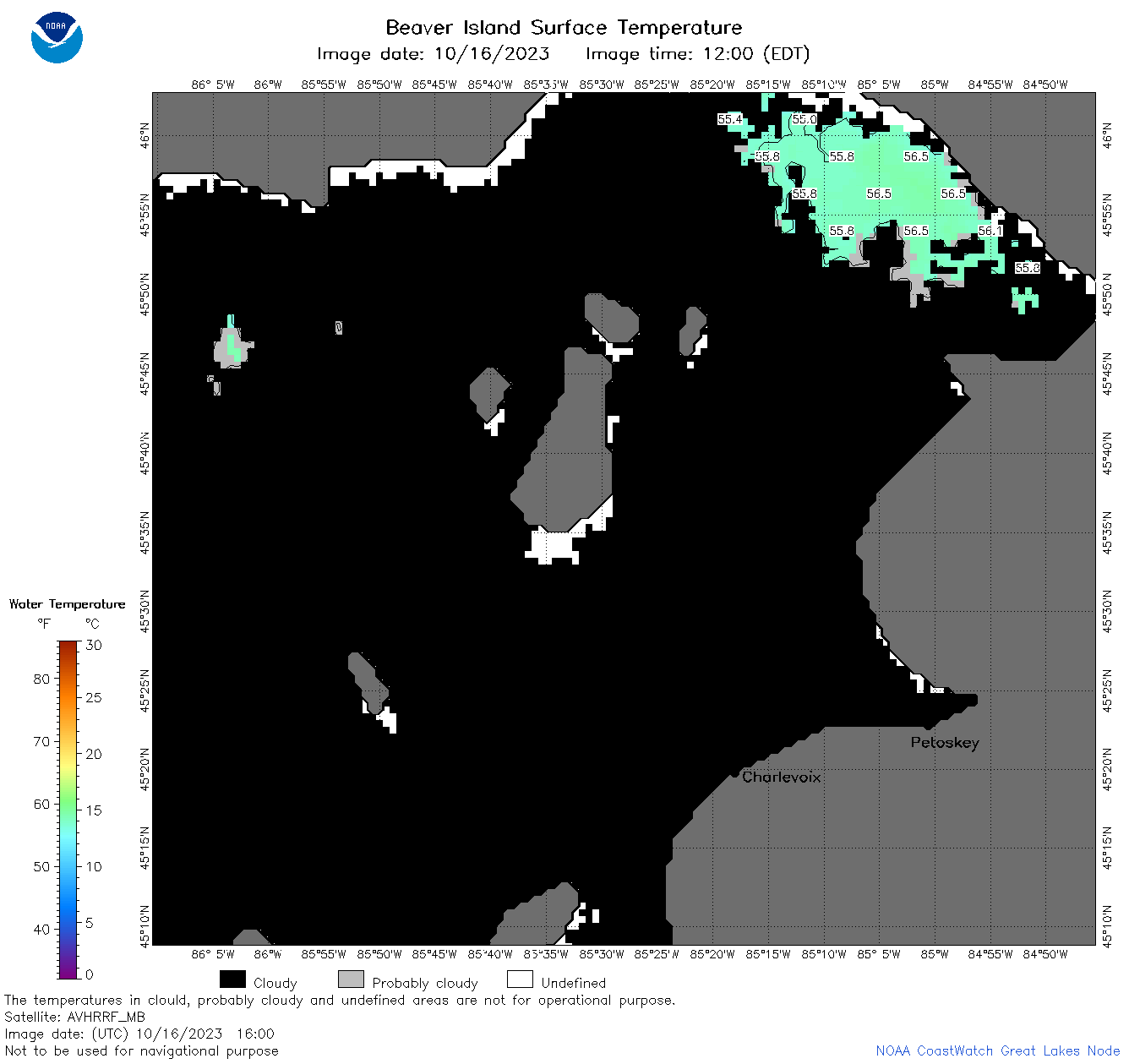Viewport: 1129px width, 1064px height.
Task: Click the Cloudy legend label
Action: (x=275, y=983)
